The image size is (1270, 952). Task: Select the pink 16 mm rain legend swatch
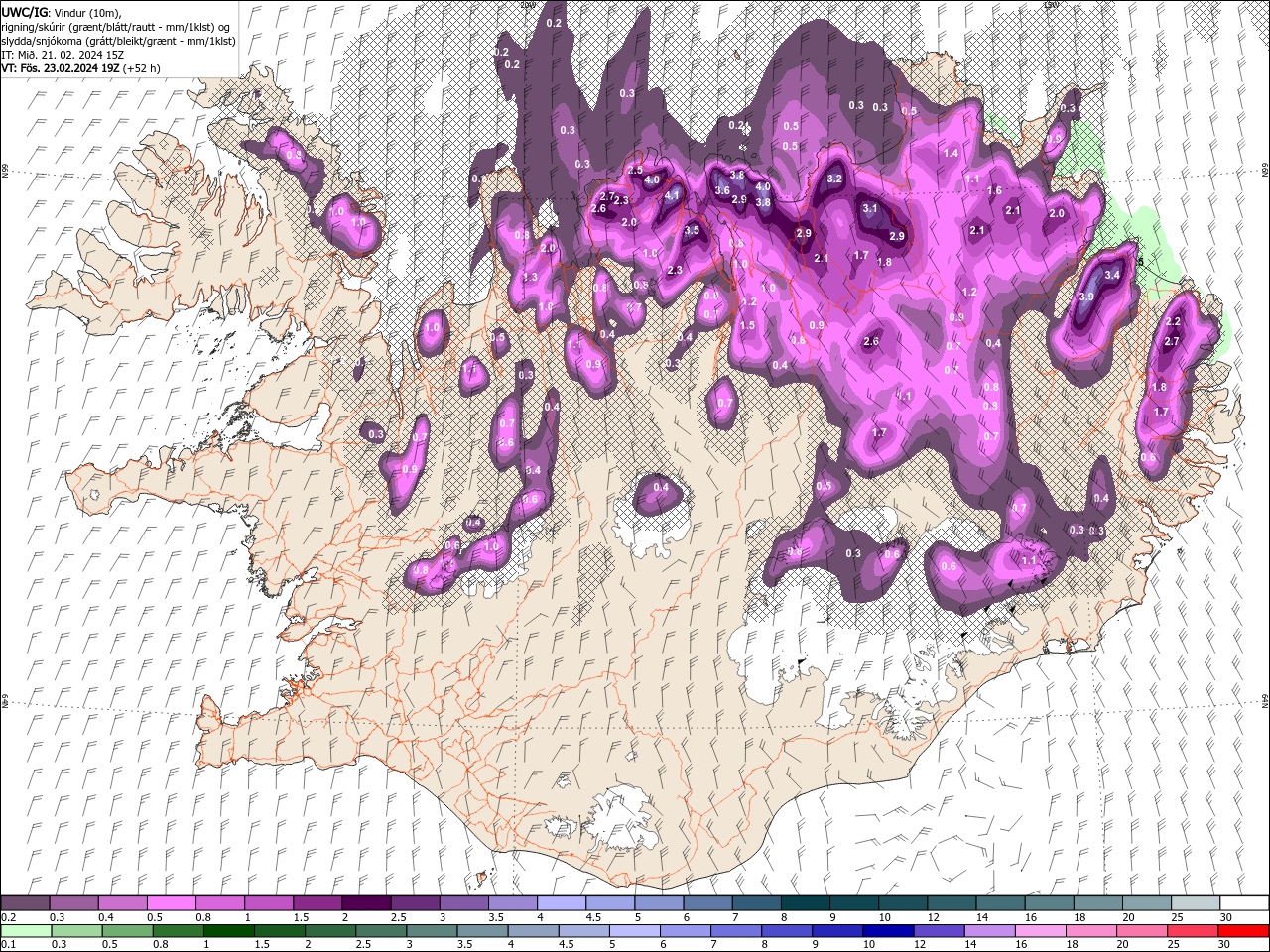pyautogui.click(x=1040, y=931)
